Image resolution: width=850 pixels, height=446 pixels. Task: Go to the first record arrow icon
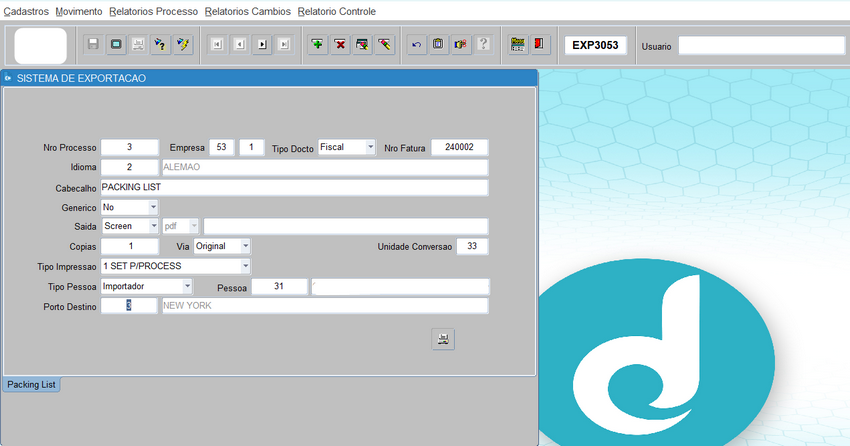click(x=217, y=44)
